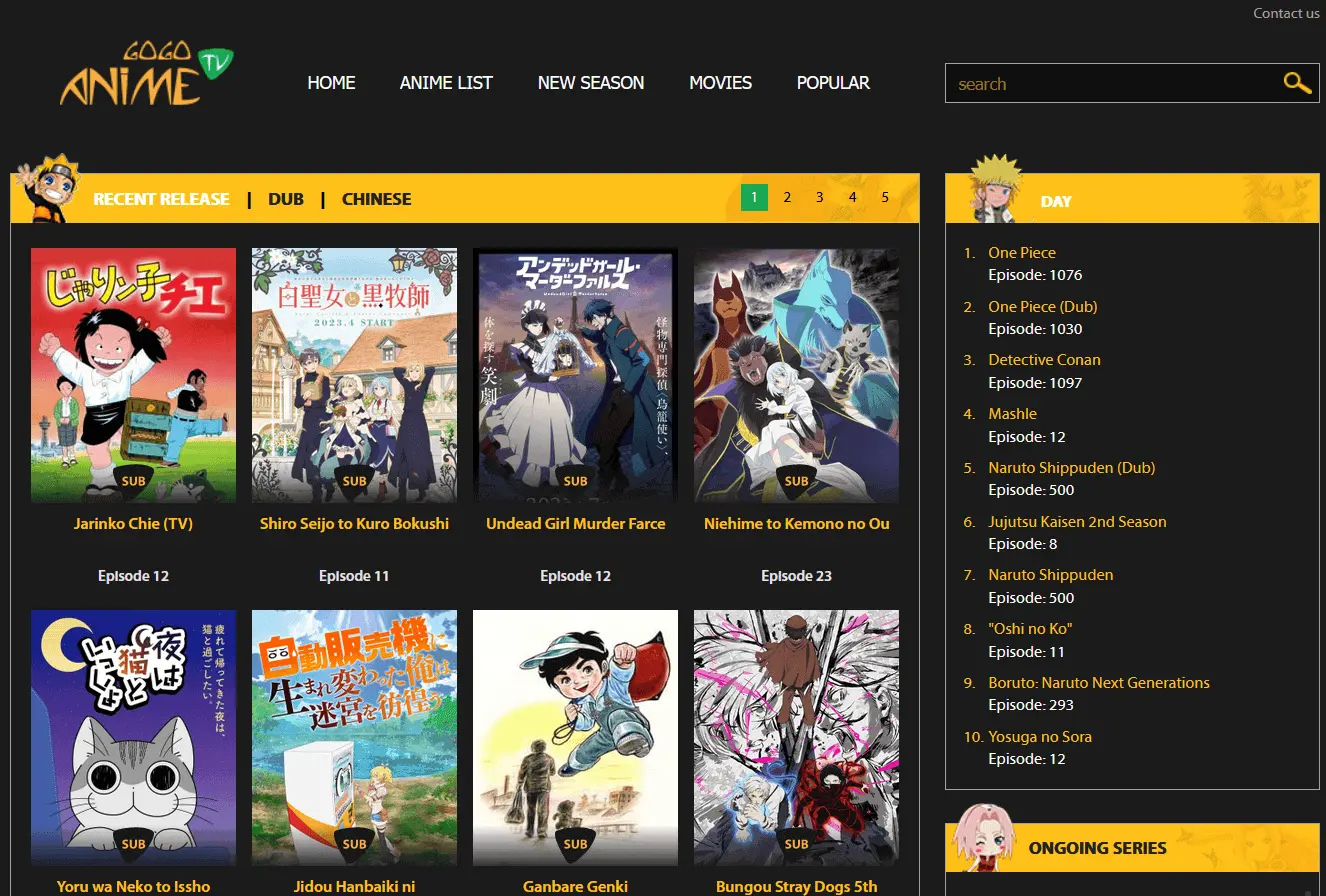Open the MOVIES menu item

click(720, 83)
